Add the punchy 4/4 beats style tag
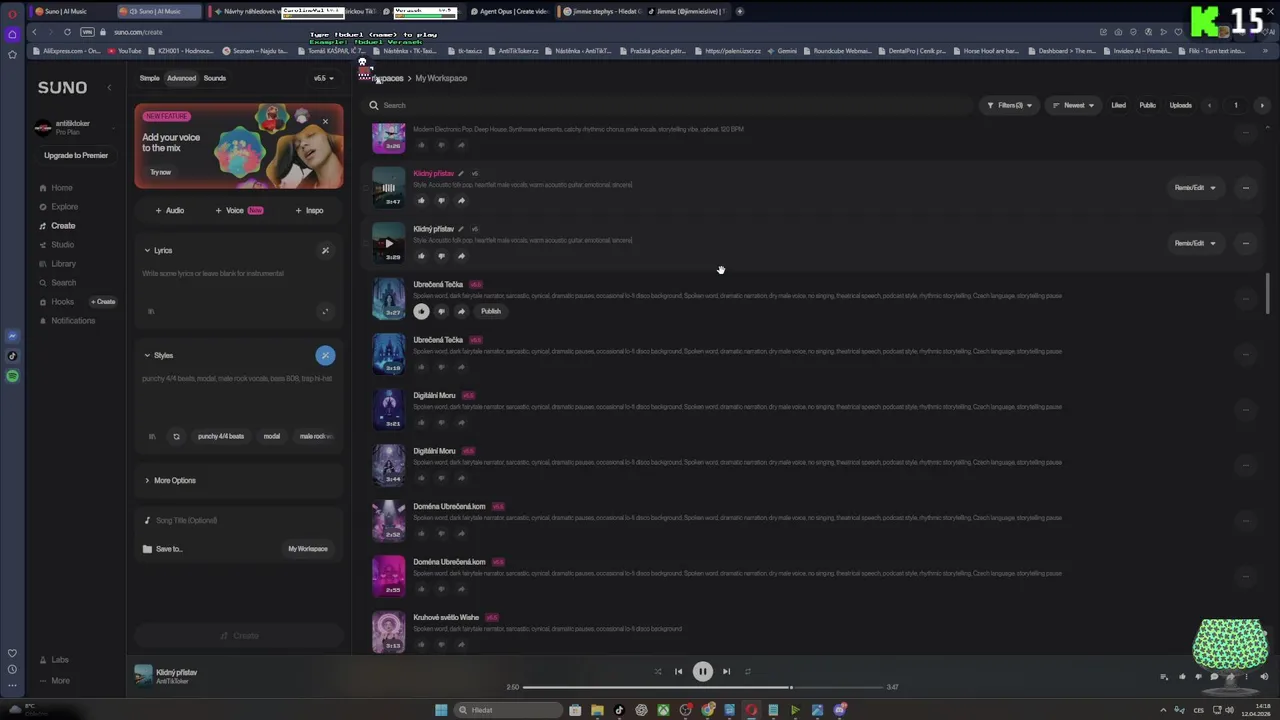 coord(221,436)
